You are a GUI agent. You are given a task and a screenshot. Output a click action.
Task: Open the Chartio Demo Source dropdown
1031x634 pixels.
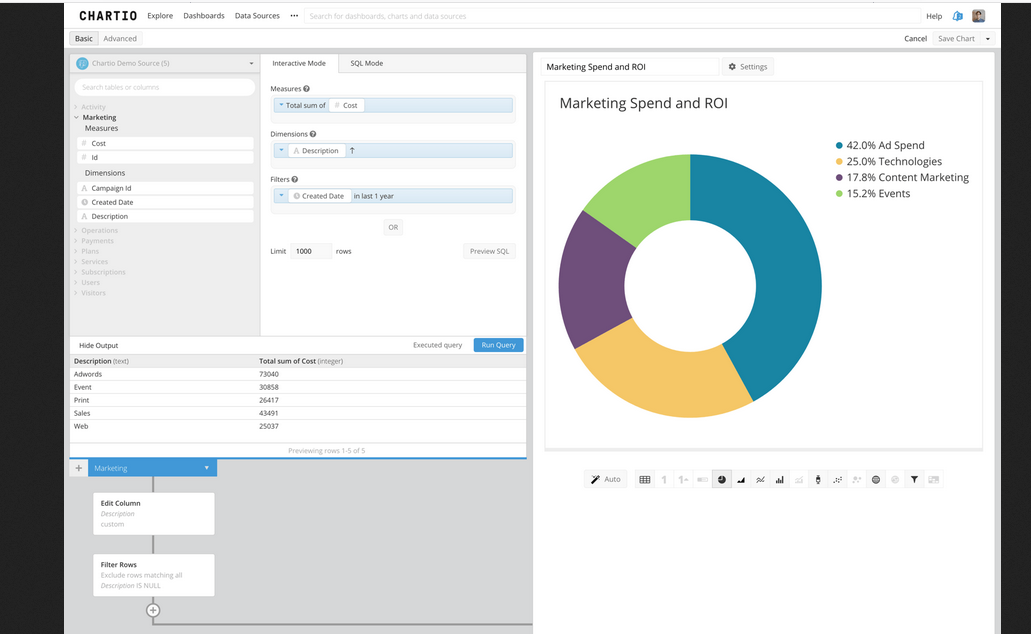tap(165, 63)
